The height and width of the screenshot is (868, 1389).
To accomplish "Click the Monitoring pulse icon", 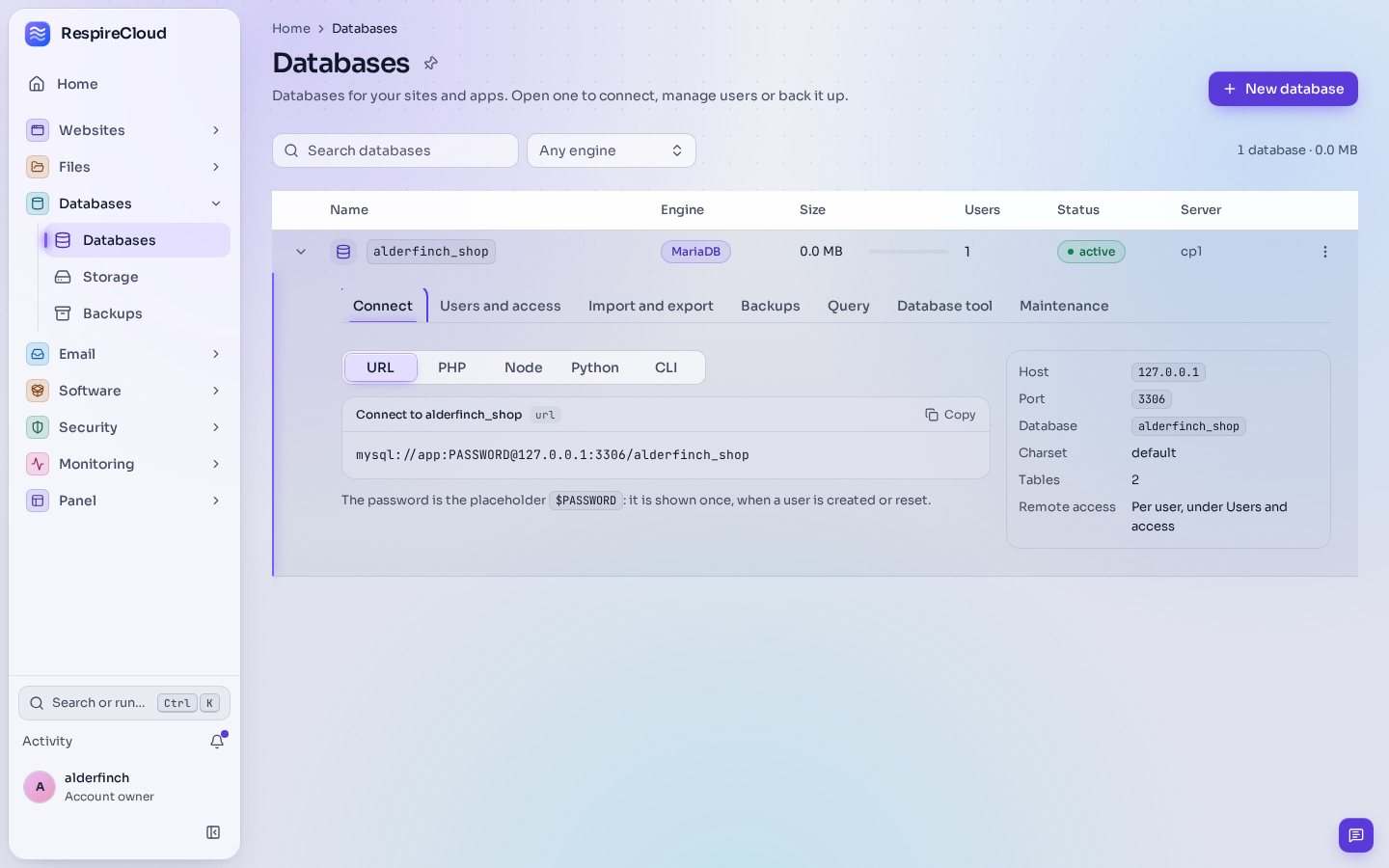I will coord(38,464).
